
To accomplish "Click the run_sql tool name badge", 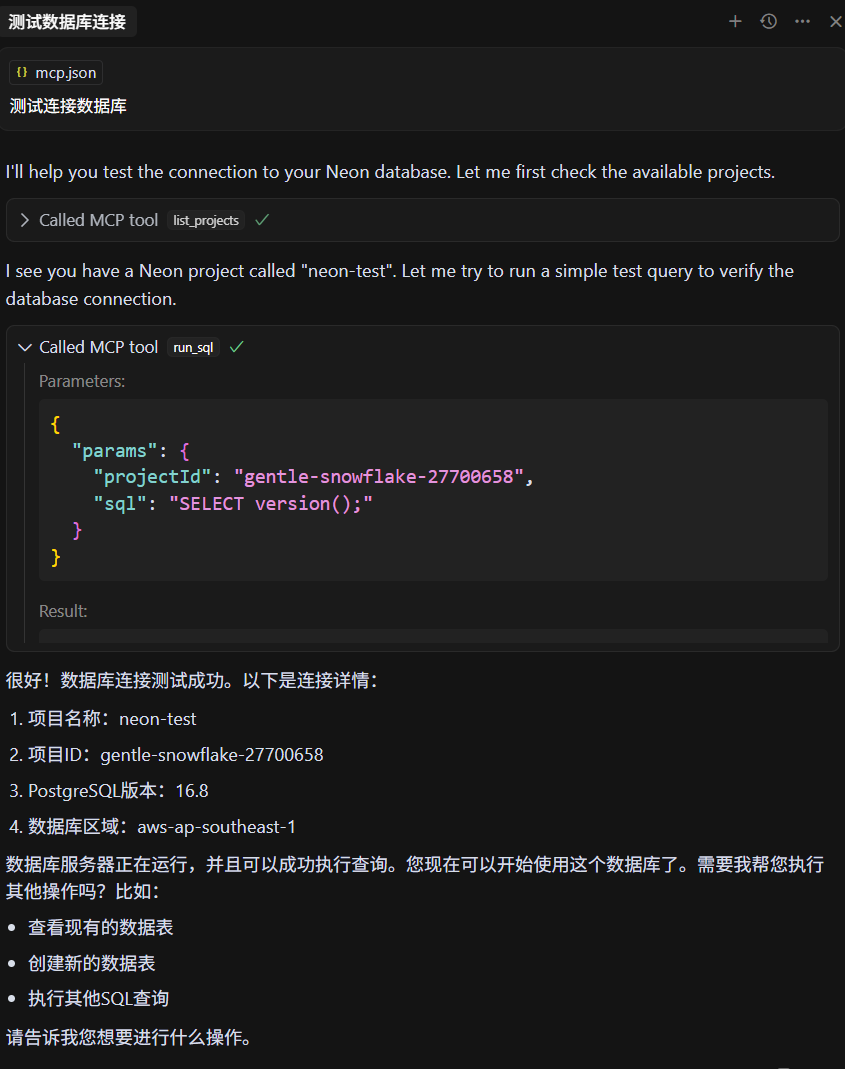I will (193, 347).
